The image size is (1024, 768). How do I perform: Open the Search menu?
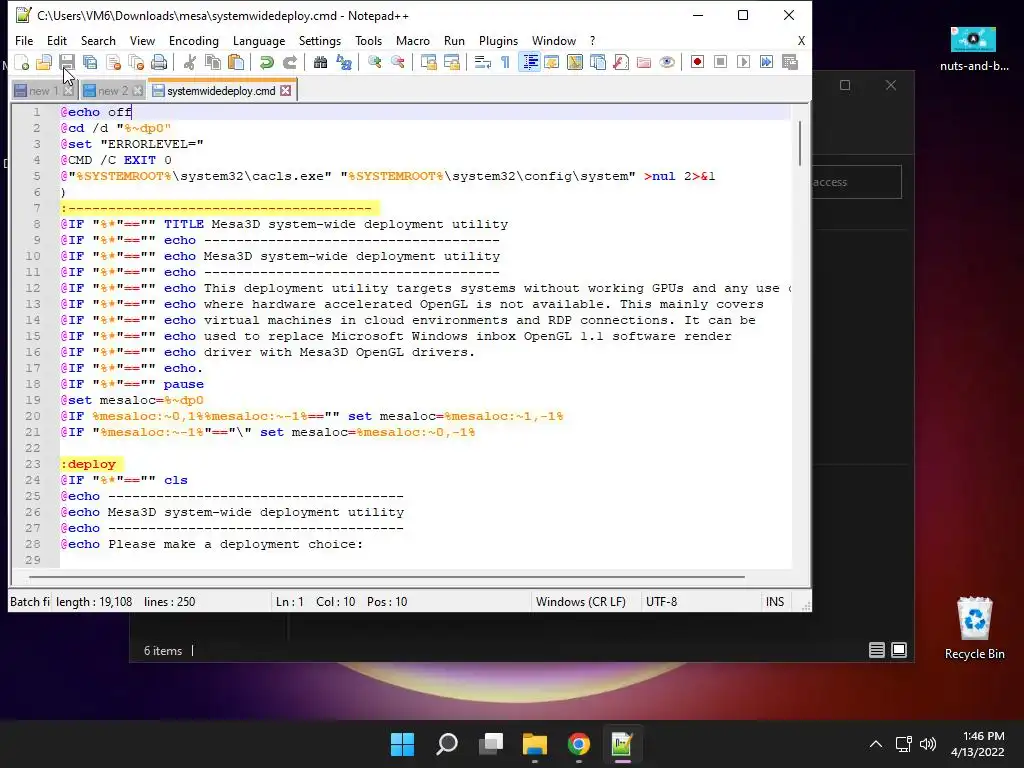(99, 40)
